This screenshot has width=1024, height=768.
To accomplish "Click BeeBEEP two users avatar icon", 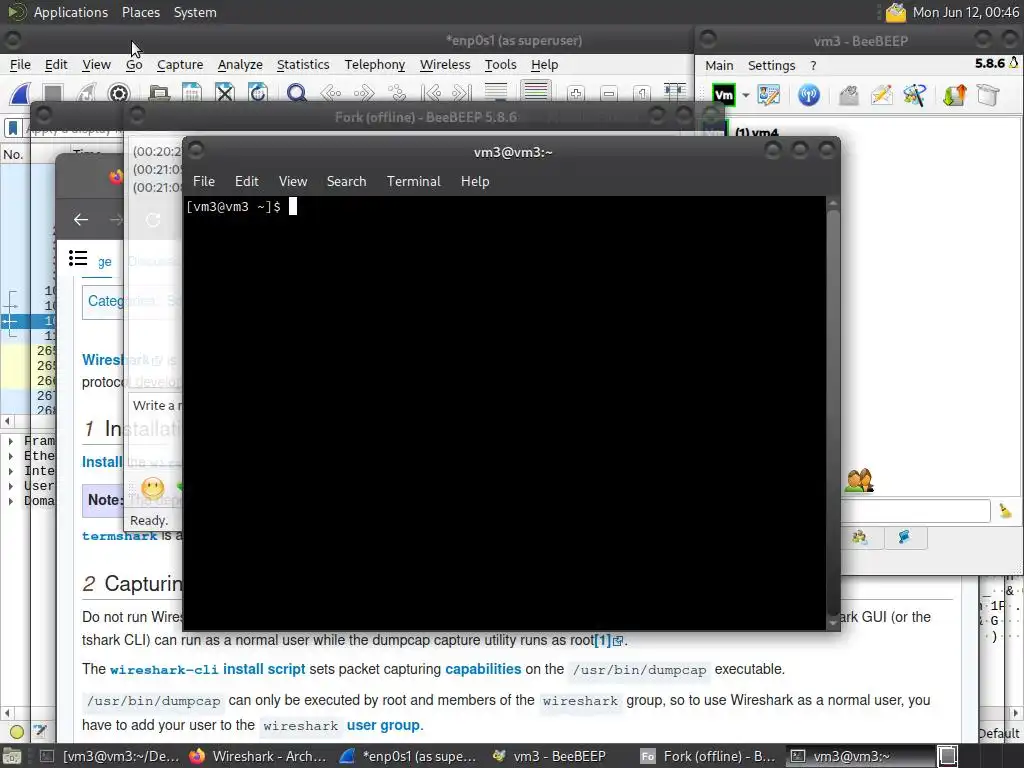I will point(859,481).
